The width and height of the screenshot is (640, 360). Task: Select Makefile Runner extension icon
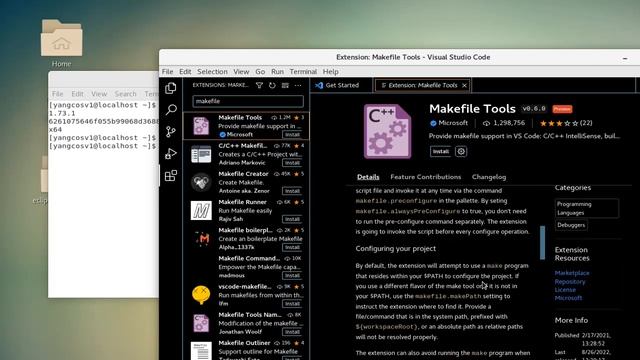point(201,210)
